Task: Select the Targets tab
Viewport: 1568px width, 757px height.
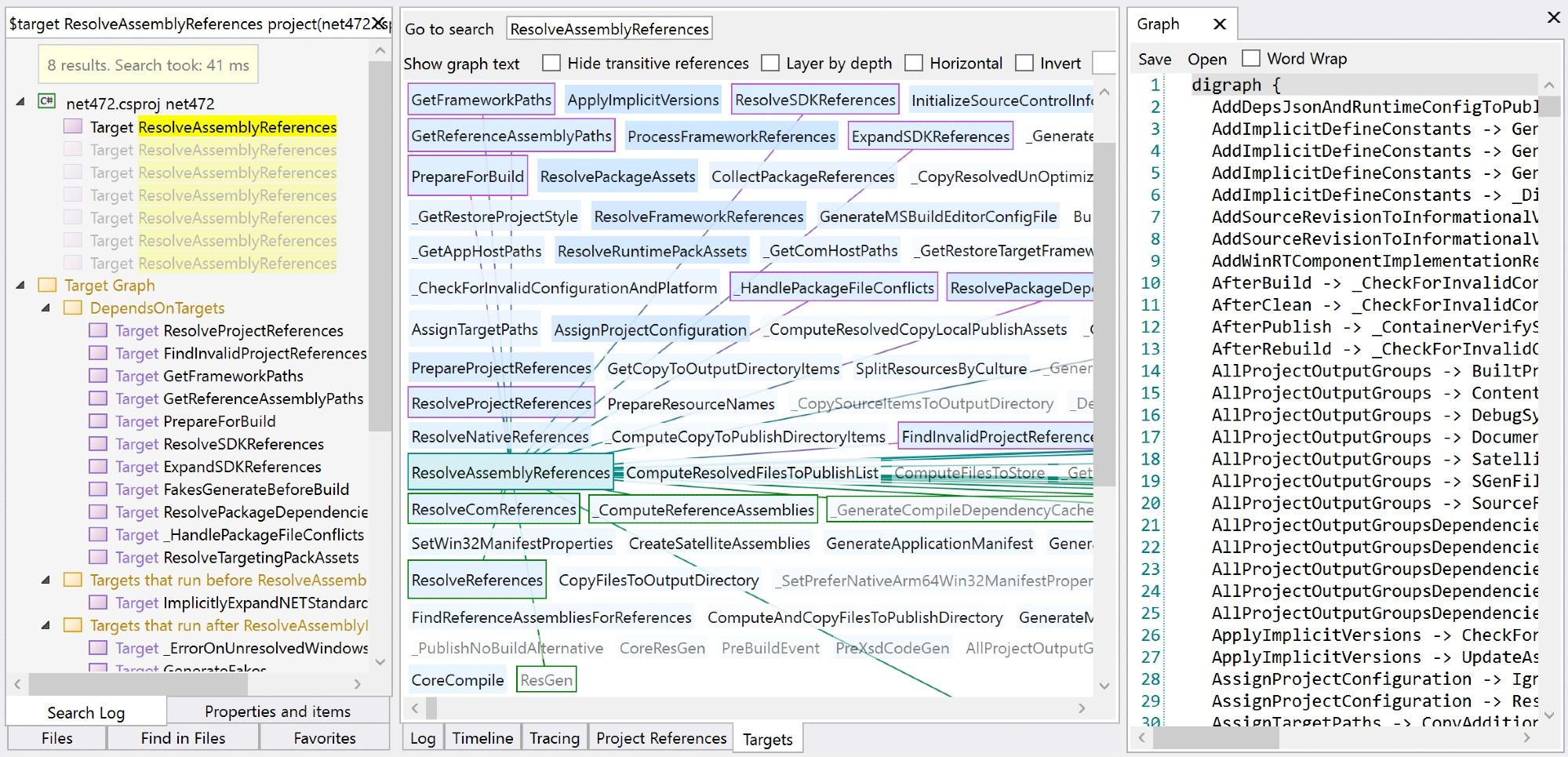Action: [x=768, y=739]
